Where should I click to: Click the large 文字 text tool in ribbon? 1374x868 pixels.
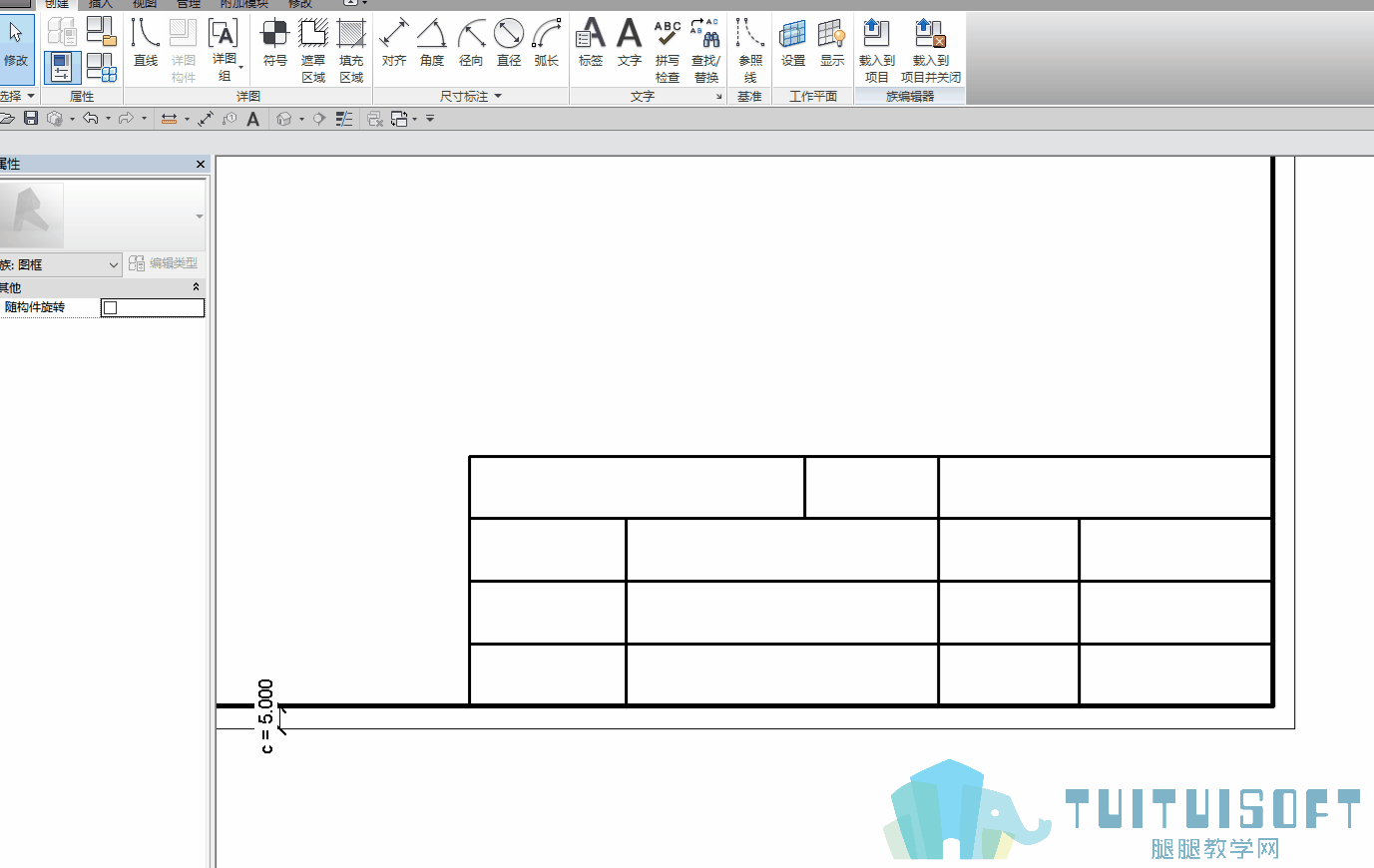pos(630,44)
